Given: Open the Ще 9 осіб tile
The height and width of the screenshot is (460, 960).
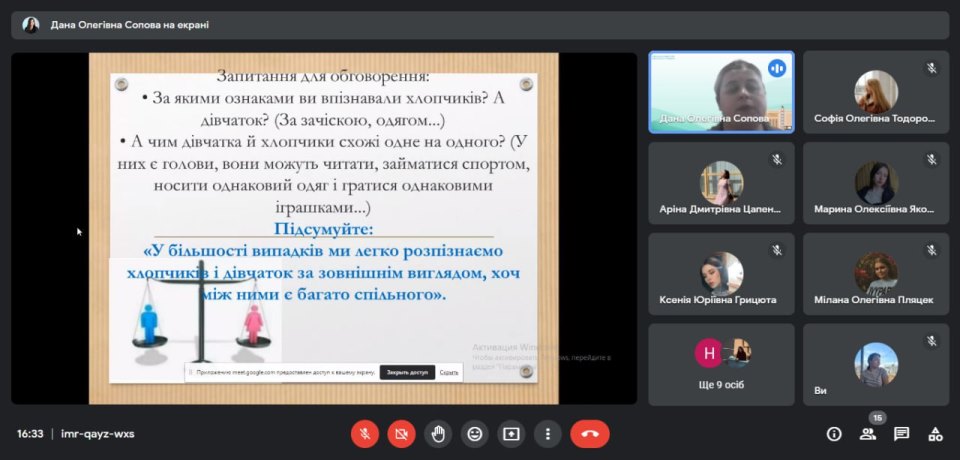Looking at the screenshot, I should pyautogui.click(x=721, y=364).
